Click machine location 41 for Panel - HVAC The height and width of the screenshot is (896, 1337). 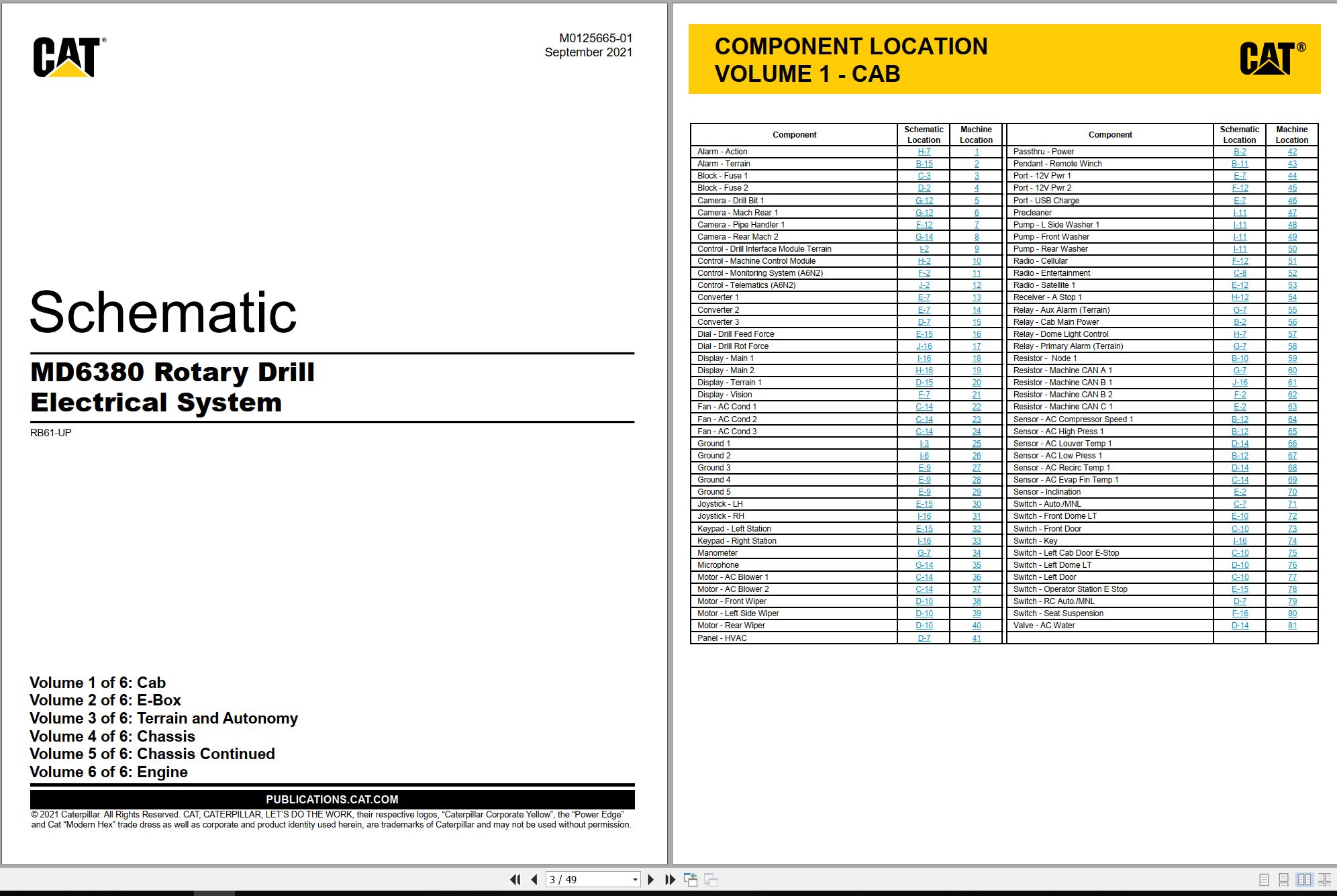click(x=976, y=638)
